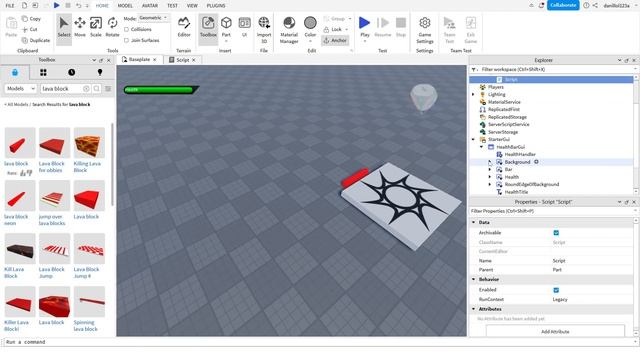Click the quick-access Play arrow in title bar
Image resolution: width=640 pixels, height=360 pixels.
coord(56,5)
